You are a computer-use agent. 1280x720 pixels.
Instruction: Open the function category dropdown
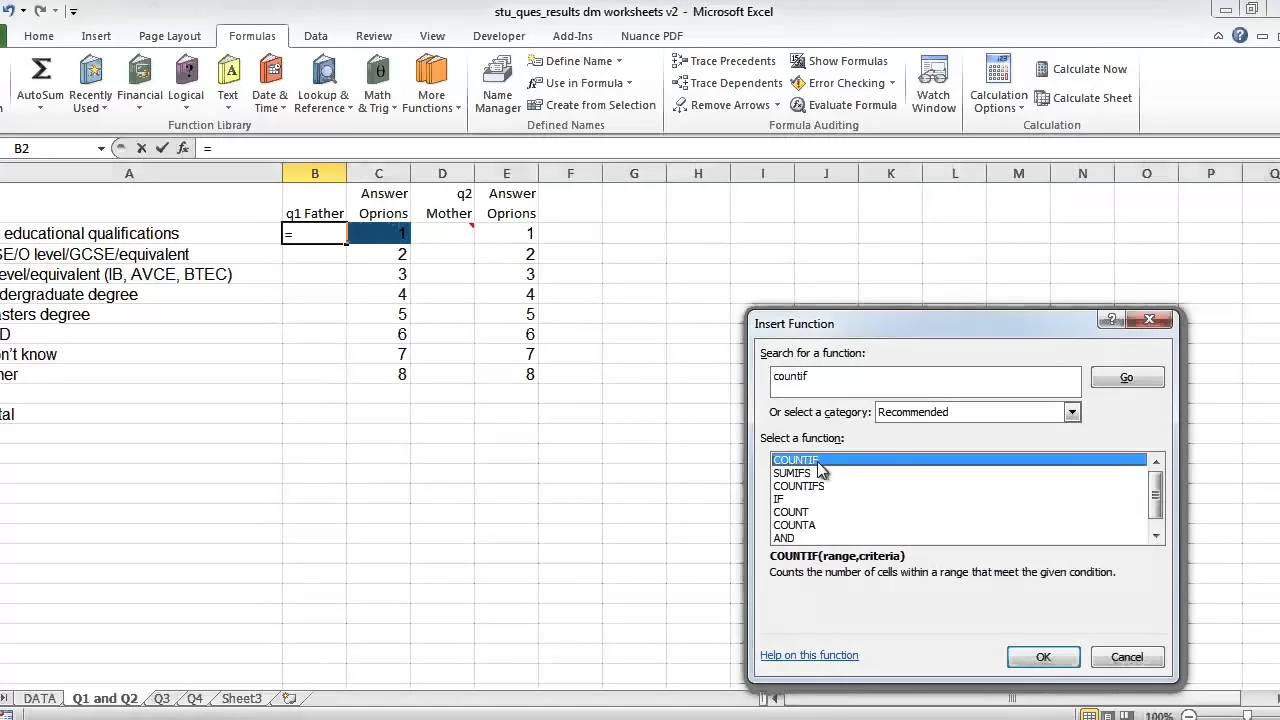click(x=1072, y=412)
